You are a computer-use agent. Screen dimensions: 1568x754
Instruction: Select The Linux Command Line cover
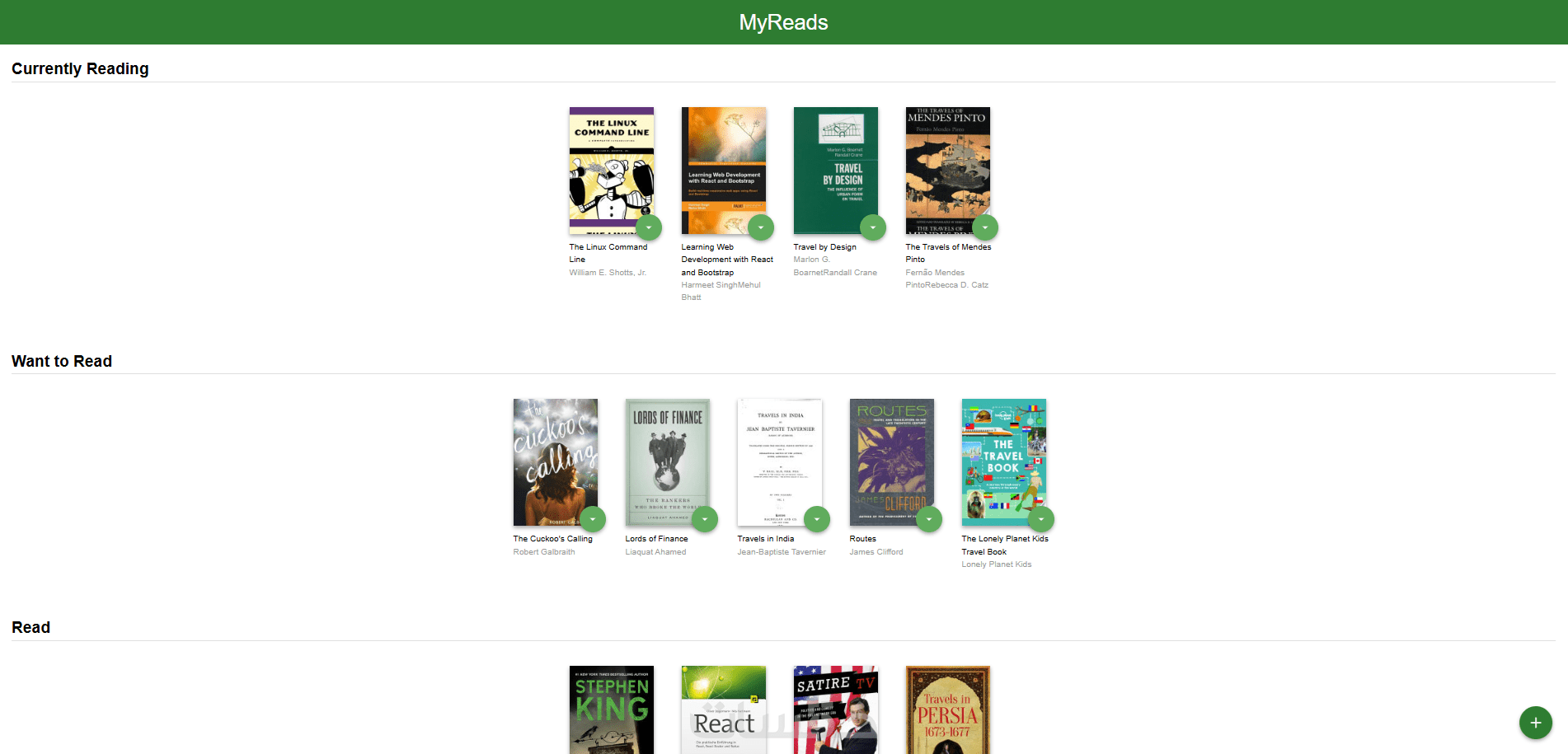(612, 171)
